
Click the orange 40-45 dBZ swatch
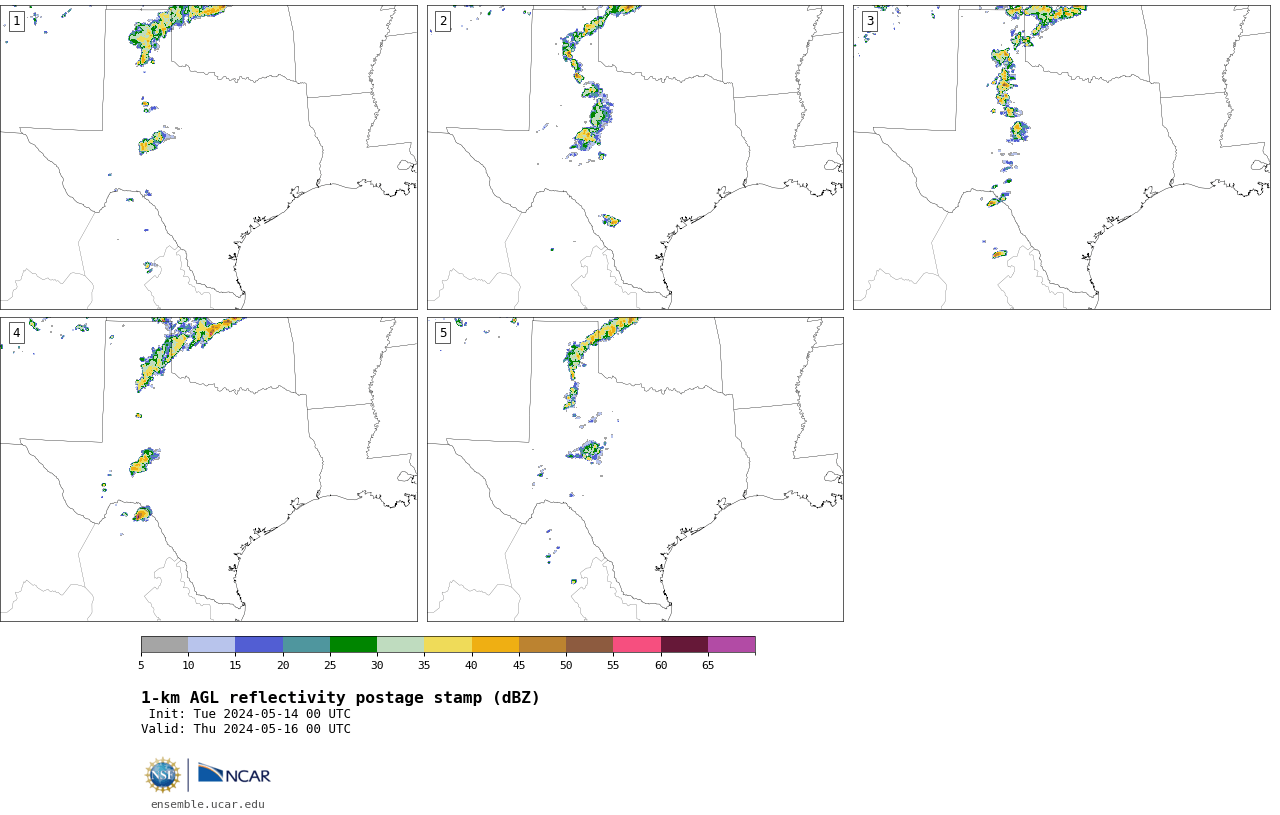click(495, 644)
